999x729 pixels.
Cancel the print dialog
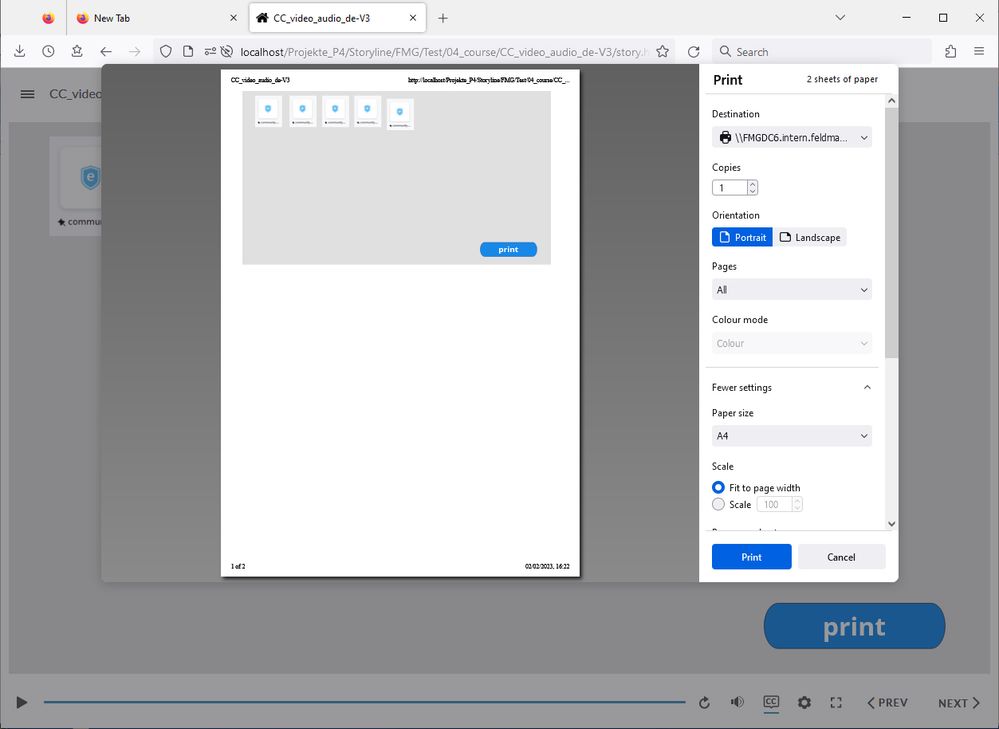pyautogui.click(x=841, y=557)
